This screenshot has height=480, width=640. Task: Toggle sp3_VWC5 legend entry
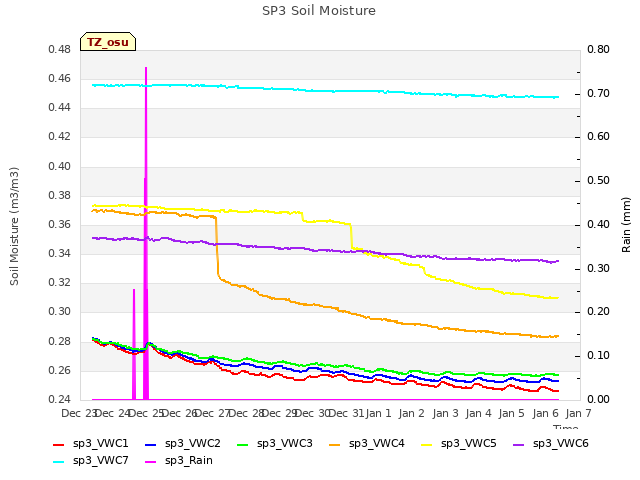pos(459,444)
